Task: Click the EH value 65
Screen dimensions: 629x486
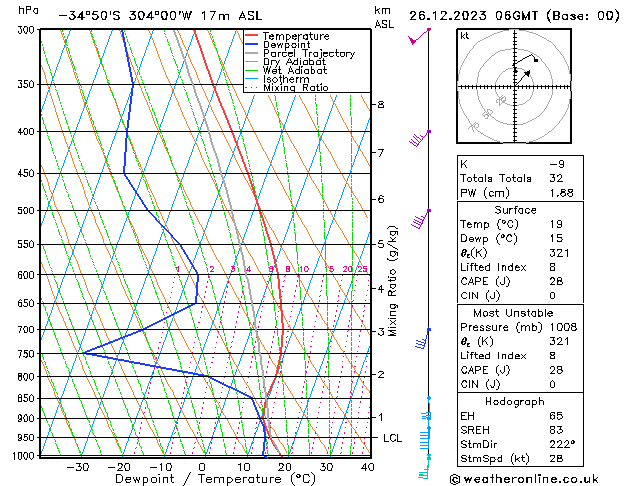Action: (x=556, y=416)
